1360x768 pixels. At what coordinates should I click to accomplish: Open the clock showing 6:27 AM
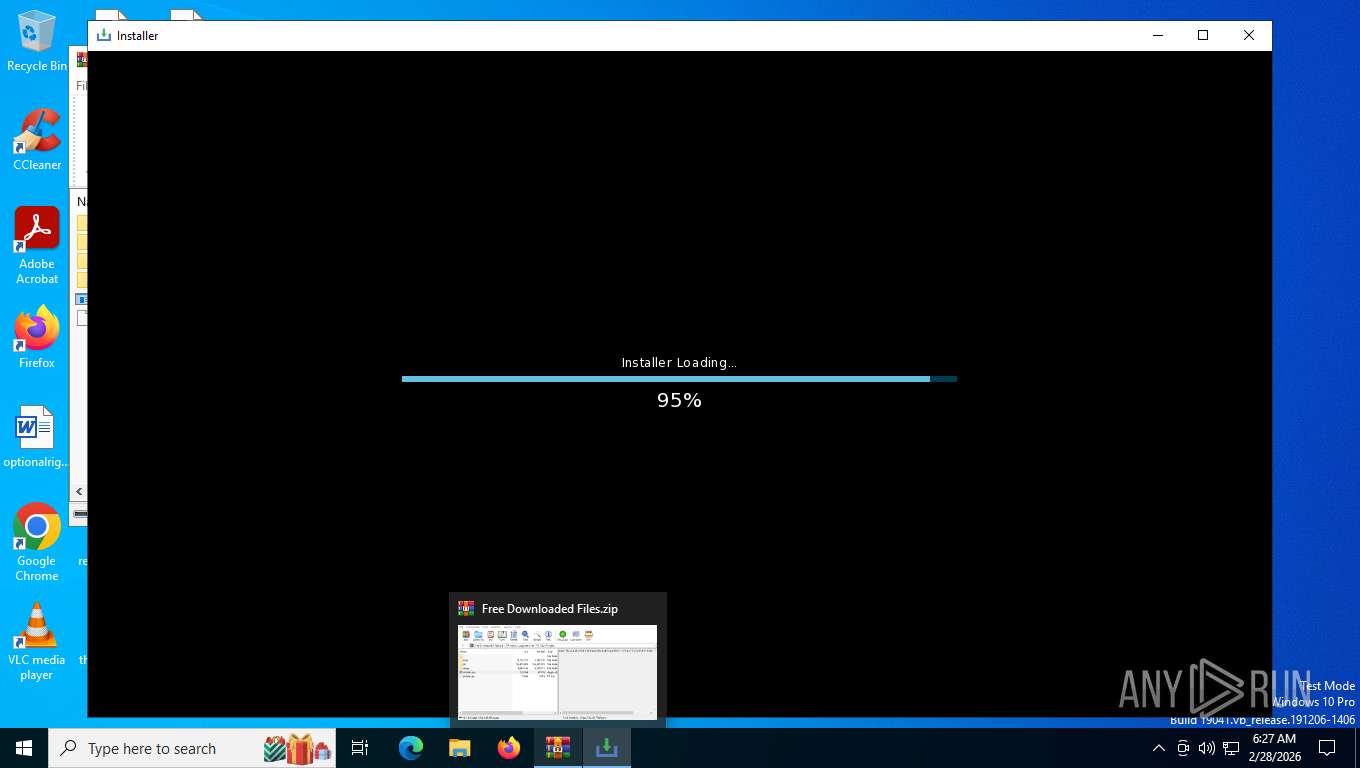click(x=1274, y=748)
